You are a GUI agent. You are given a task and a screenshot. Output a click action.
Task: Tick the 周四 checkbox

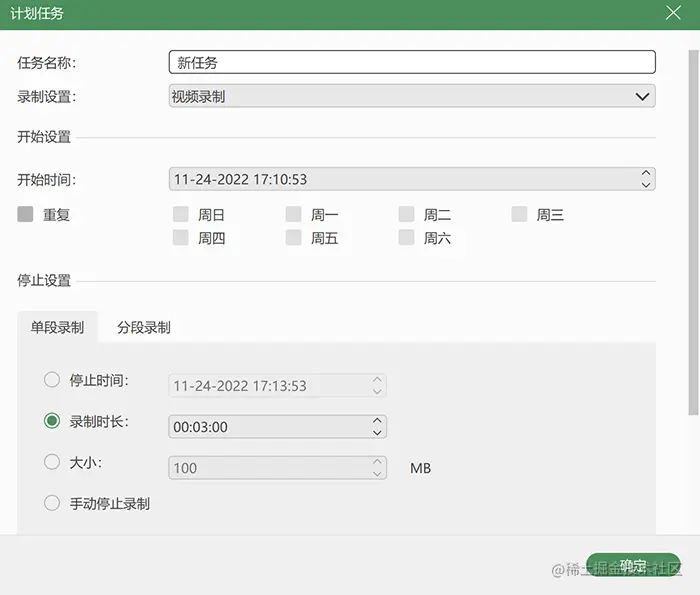point(180,237)
